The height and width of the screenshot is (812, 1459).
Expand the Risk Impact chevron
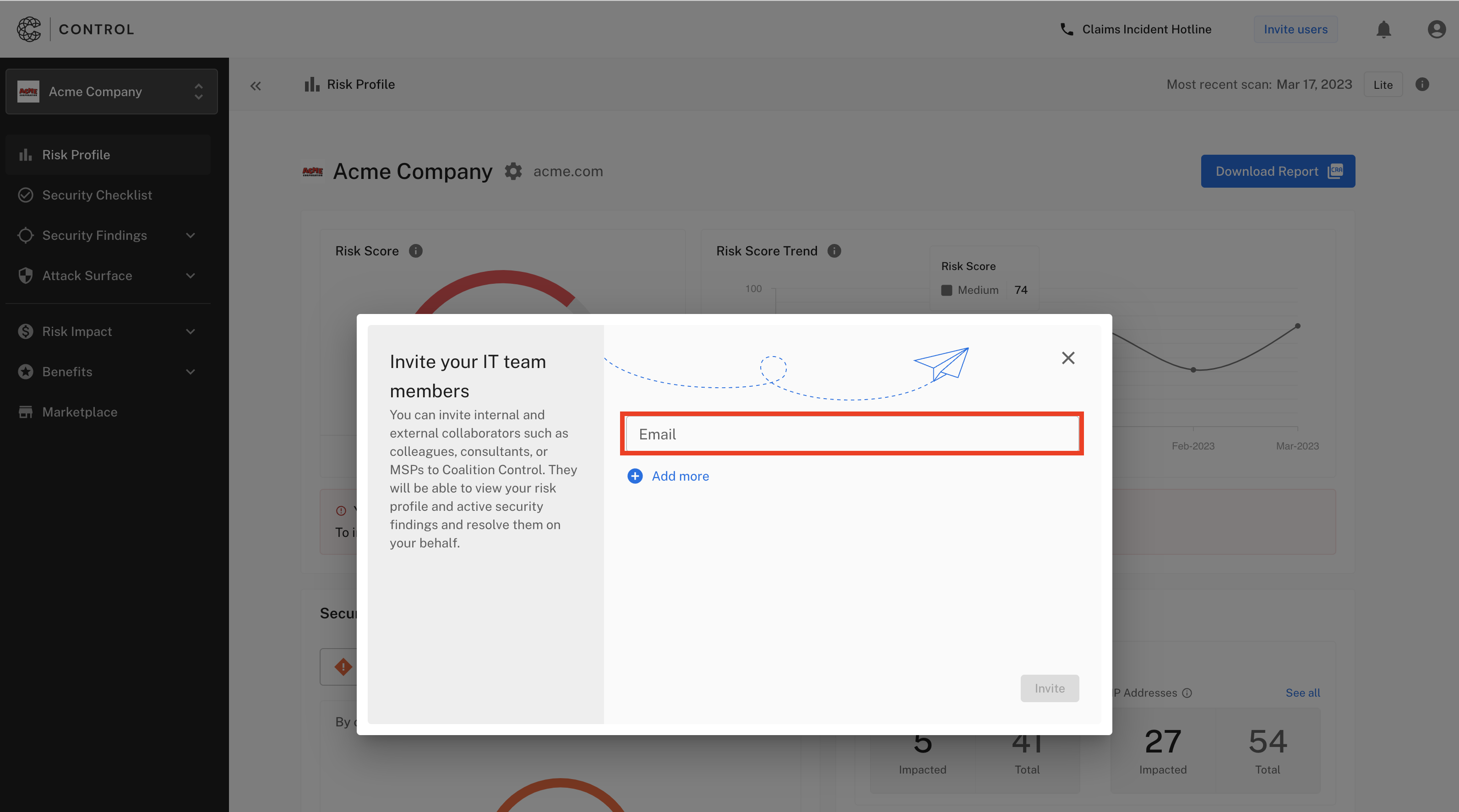(x=191, y=331)
